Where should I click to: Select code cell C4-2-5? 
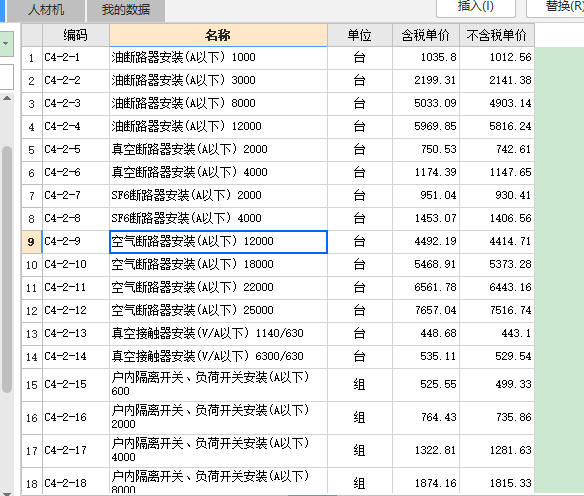[76, 150]
